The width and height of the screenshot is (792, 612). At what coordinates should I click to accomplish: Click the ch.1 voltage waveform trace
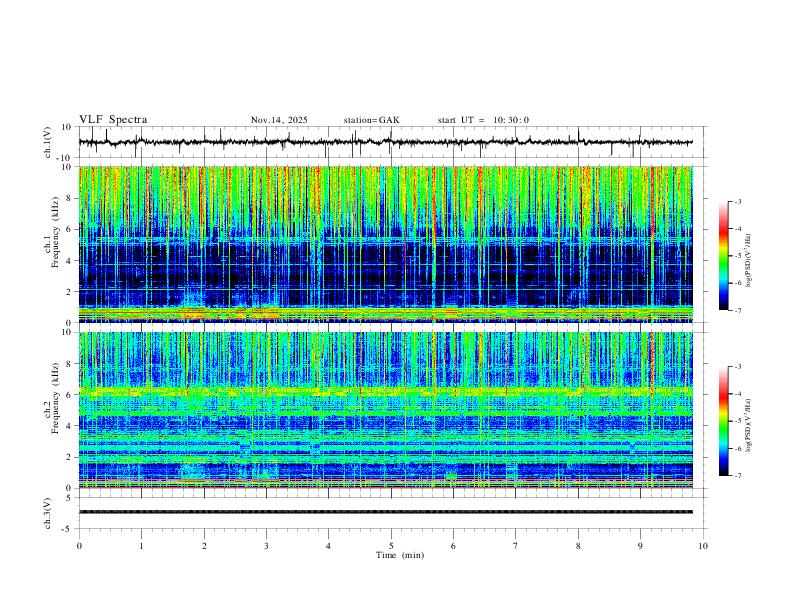[385, 142]
